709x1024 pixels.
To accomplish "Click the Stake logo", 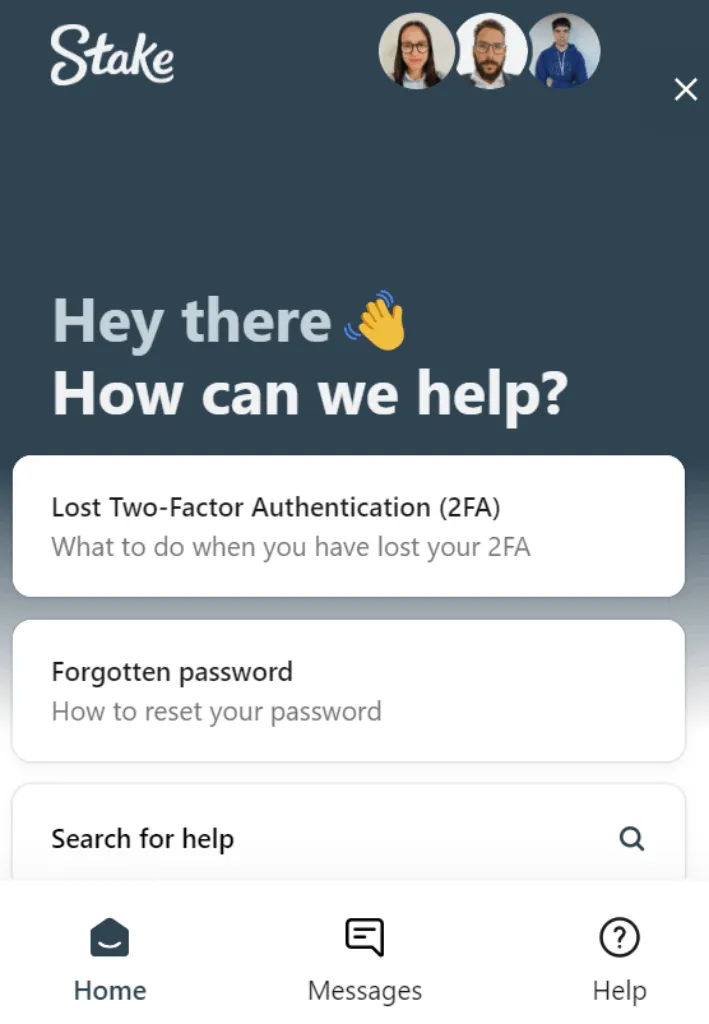I will (112, 55).
